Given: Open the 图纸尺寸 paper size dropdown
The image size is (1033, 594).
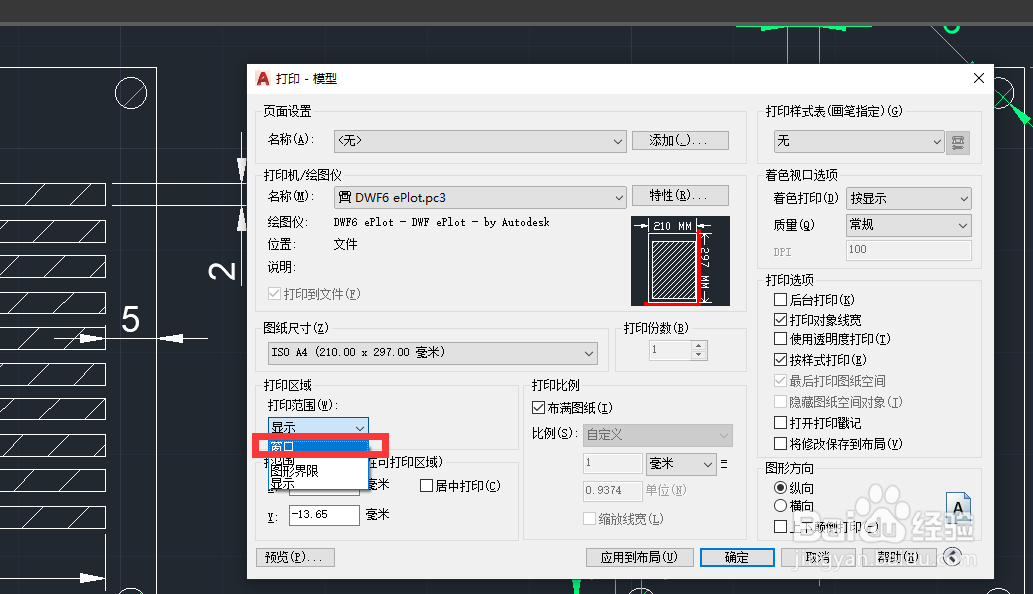Looking at the screenshot, I should [x=589, y=352].
